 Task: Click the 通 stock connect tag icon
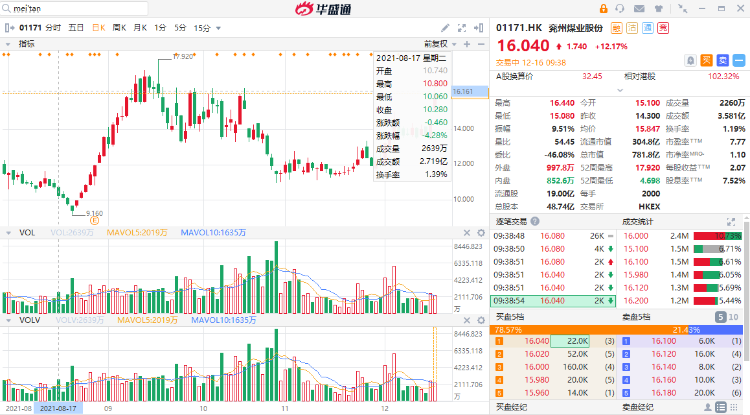(x=647, y=28)
